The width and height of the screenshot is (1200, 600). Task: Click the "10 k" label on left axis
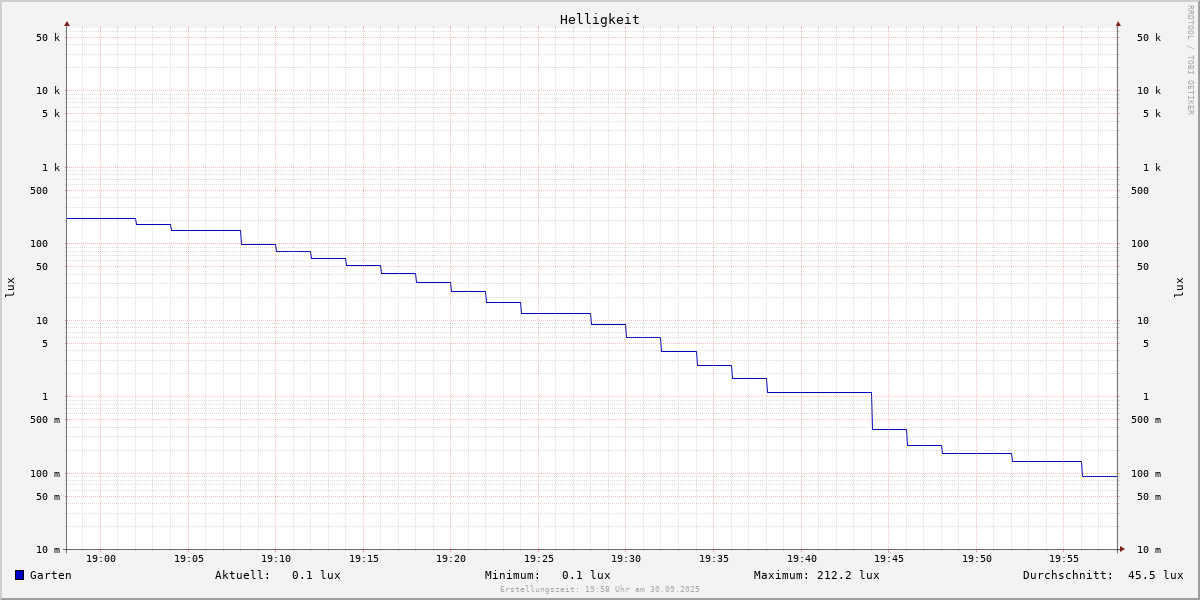click(x=48, y=91)
